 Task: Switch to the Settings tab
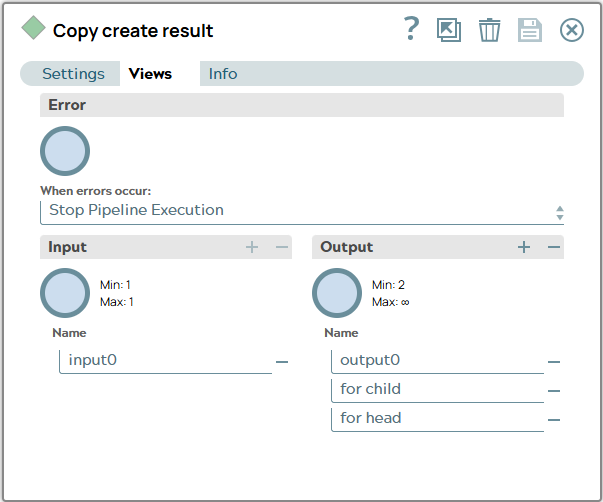click(x=73, y=73)
